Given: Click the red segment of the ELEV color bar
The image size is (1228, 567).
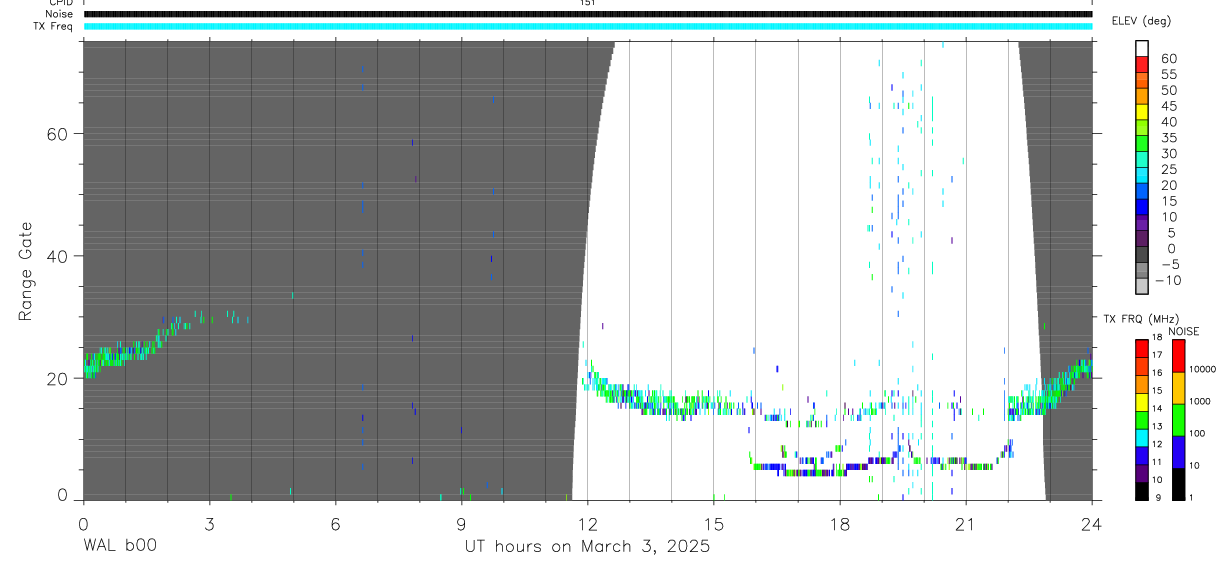Looking at the screenshot, I should pyautogui.click(x=1142, y=64).
